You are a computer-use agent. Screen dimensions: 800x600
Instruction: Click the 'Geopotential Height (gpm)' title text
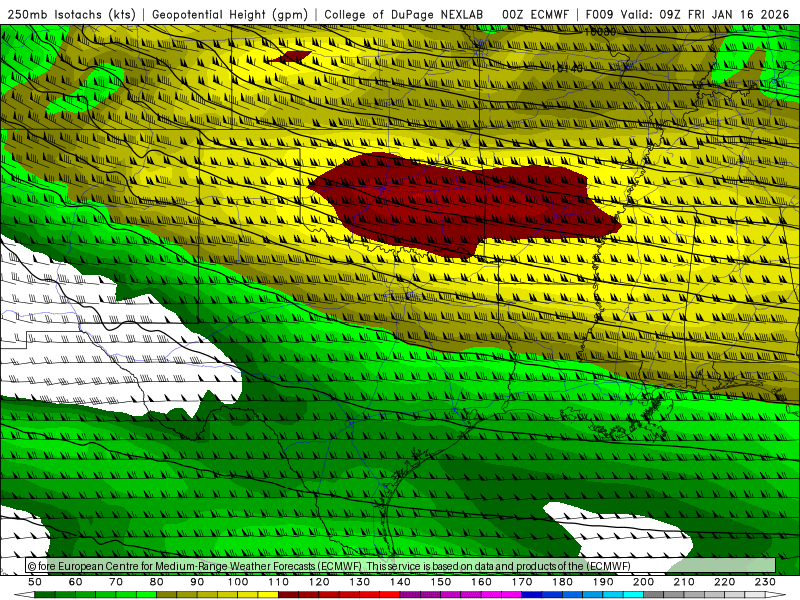(230, 14)
